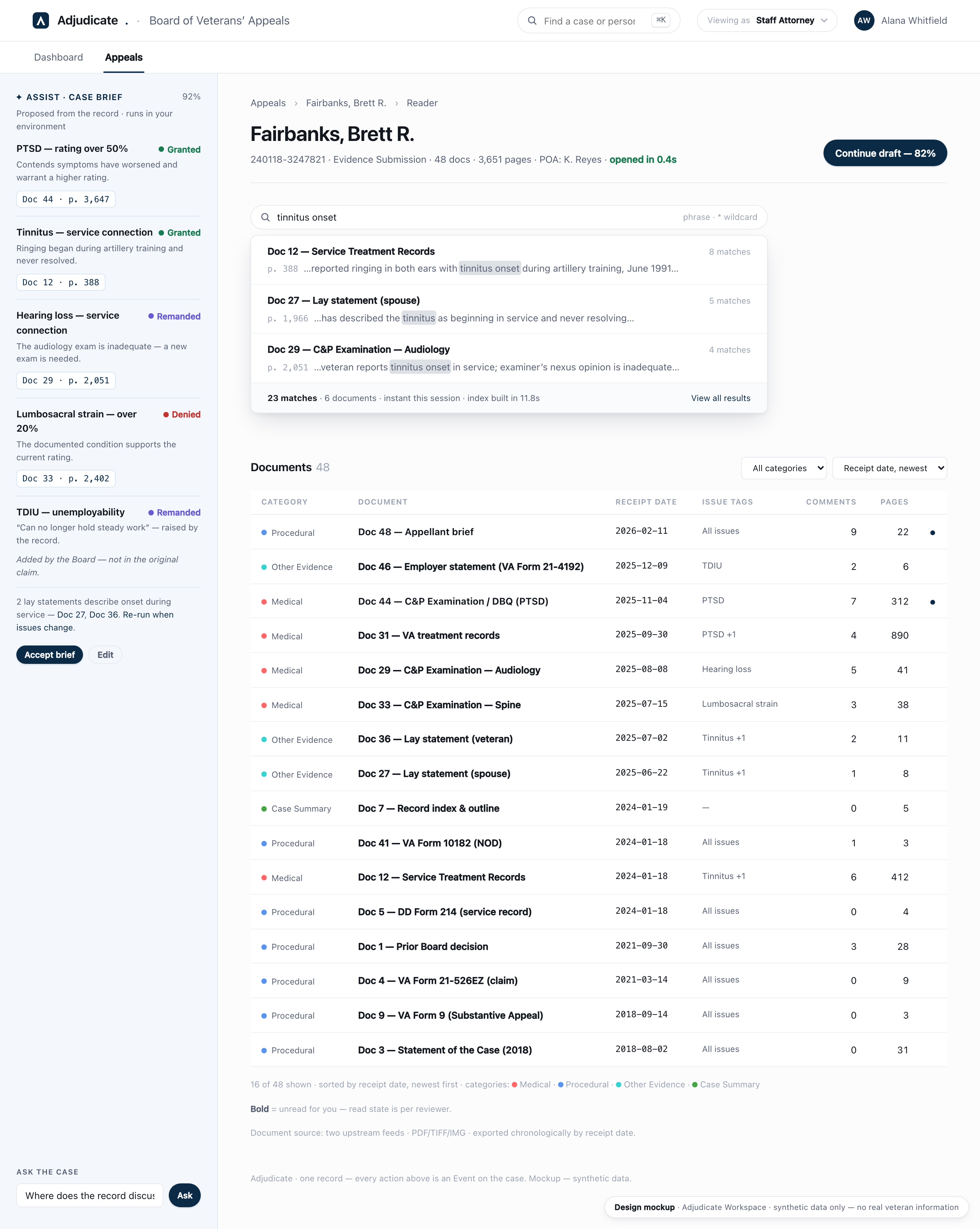The image size is (980, 1229).
Task: Open the Doc 36 link in the lay statements note
Action: [104, 614]
